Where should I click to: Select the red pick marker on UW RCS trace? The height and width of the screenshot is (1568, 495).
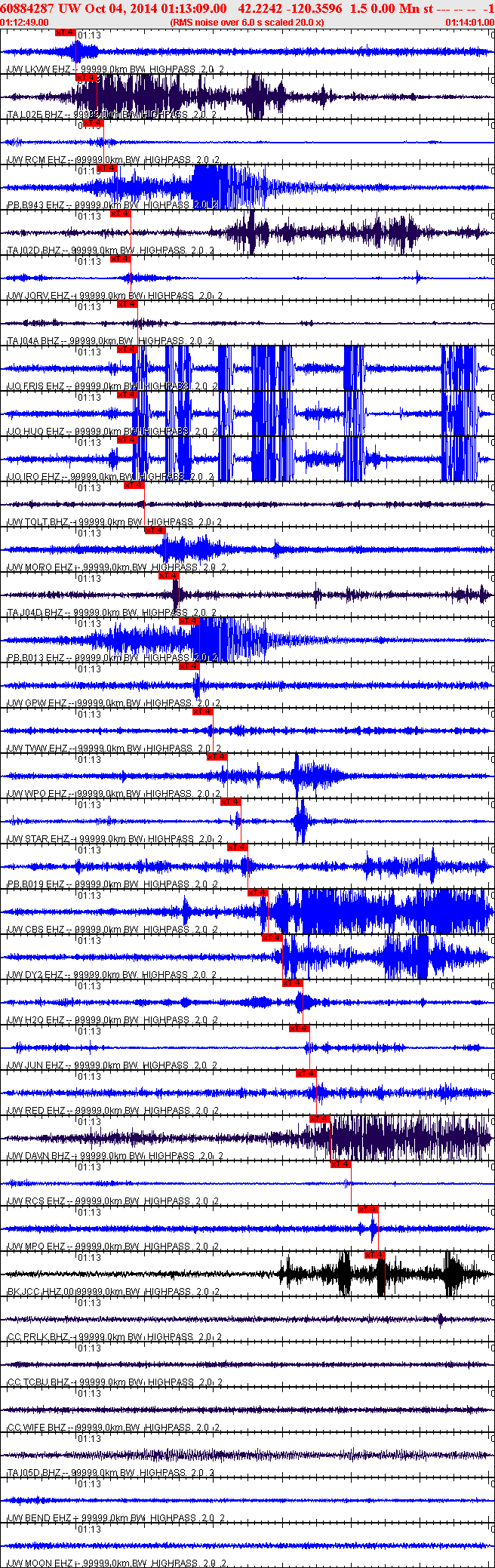click(341, 1164)
